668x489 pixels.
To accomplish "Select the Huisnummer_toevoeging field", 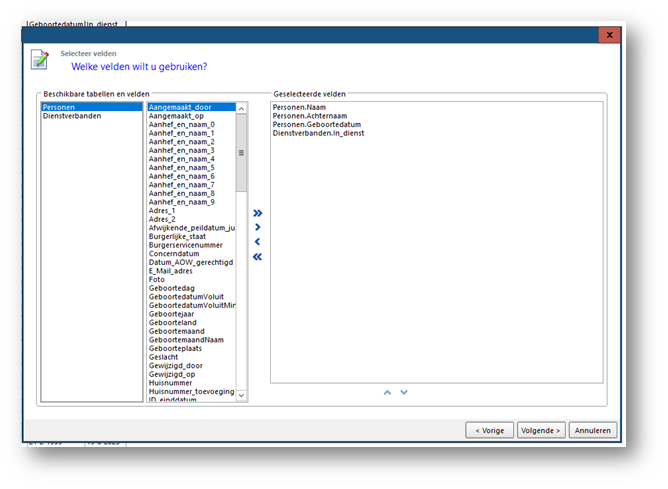I will tap(191, 391).
